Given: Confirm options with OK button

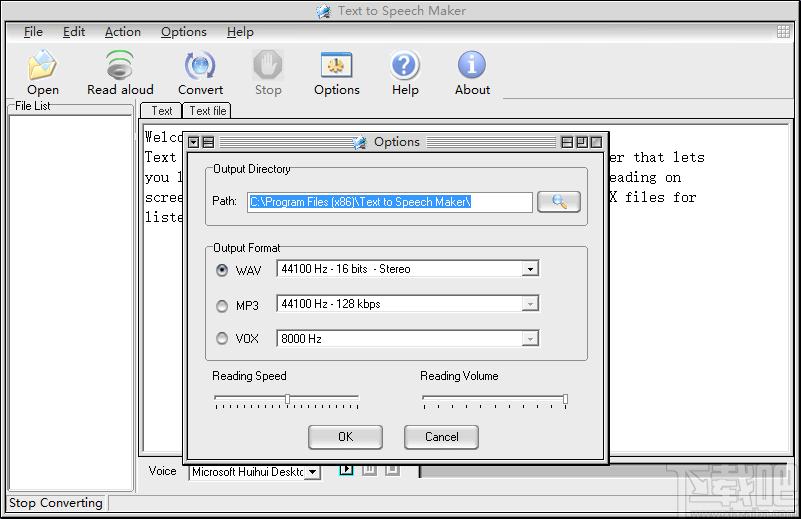Looking at the screenshot, I should (345, 437).
